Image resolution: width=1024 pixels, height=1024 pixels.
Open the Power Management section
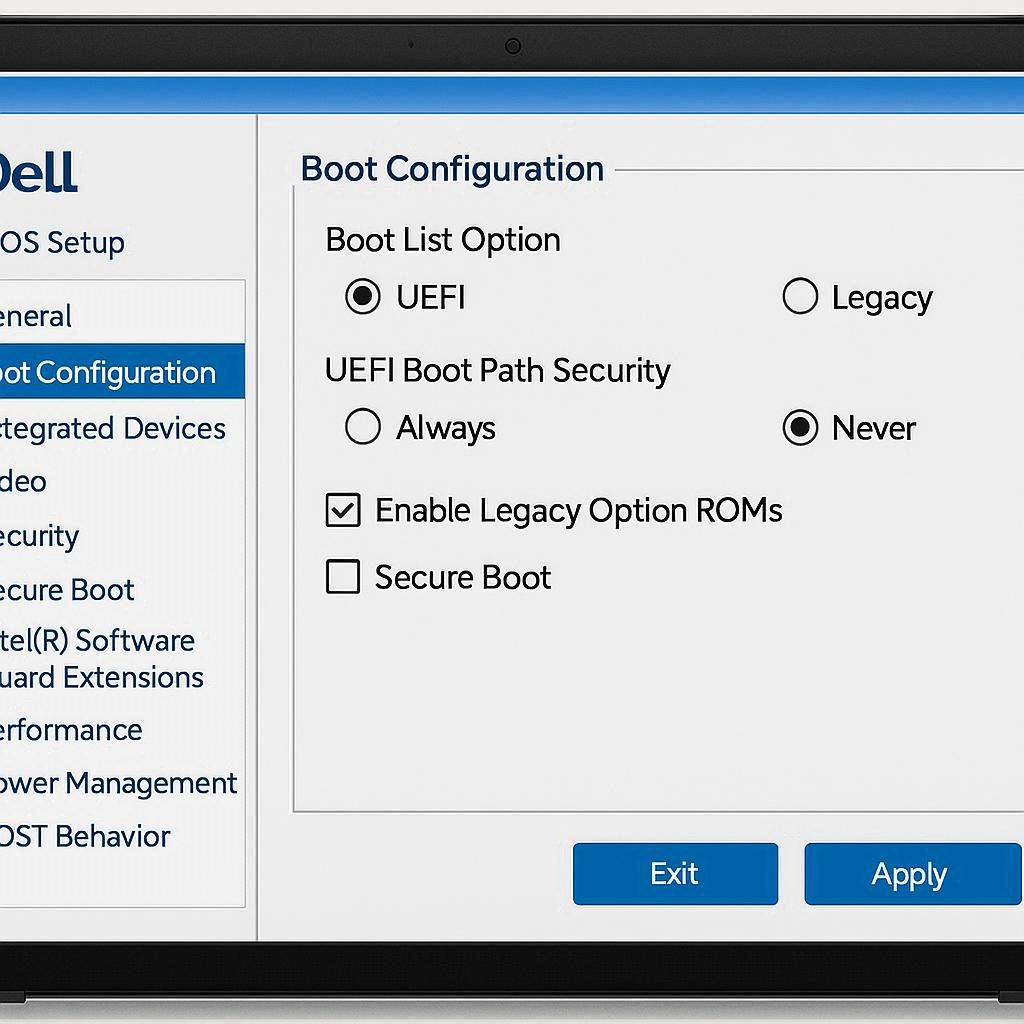pos(115,784)
